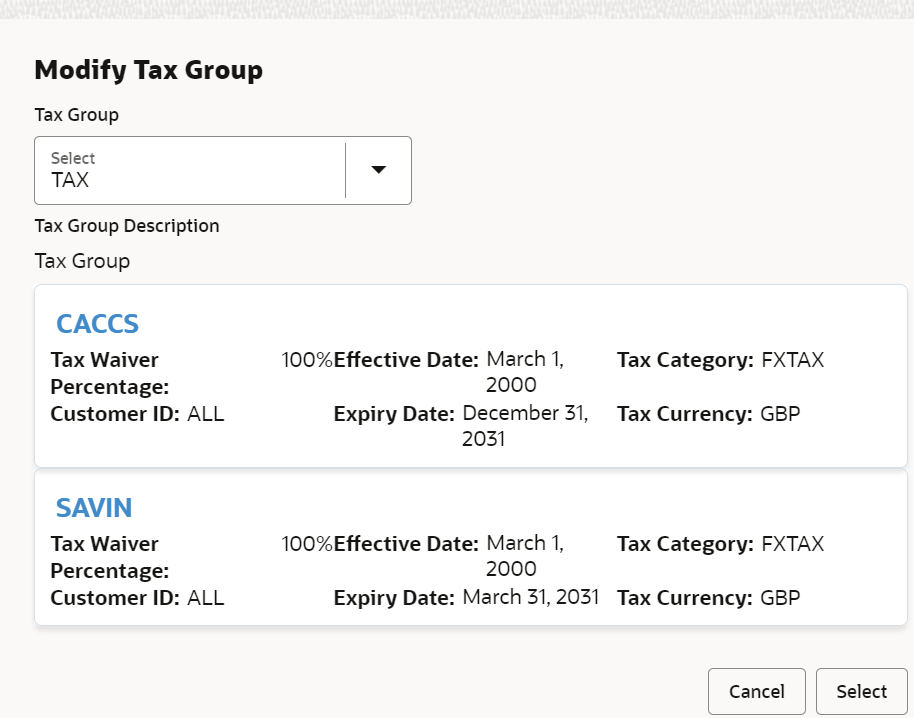Select the SAVIN card by its Tax Currency GBP
The height and width of the screenshot is (718, 914).
(x=780, y=597)
